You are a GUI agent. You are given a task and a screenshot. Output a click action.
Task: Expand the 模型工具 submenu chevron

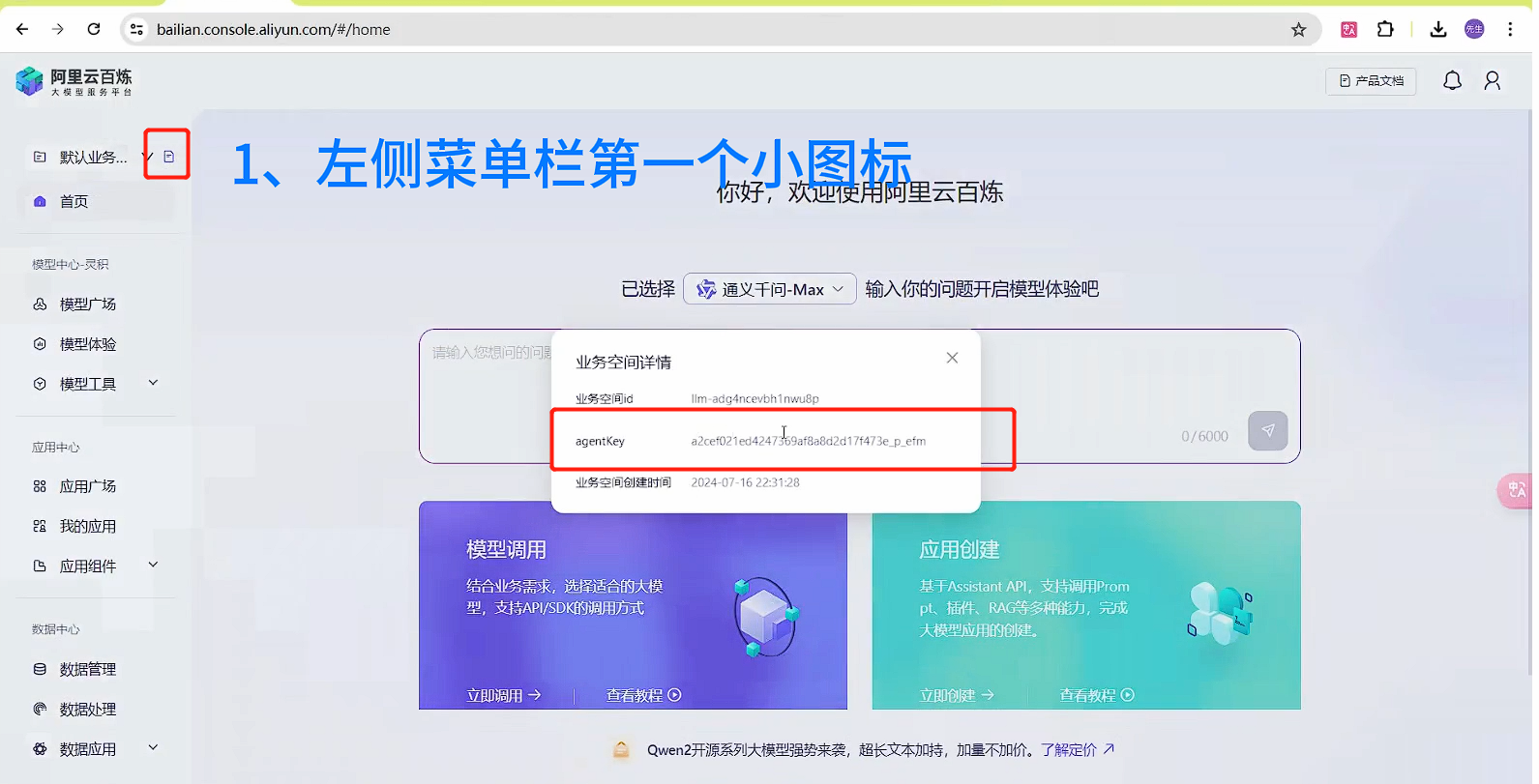153,383
